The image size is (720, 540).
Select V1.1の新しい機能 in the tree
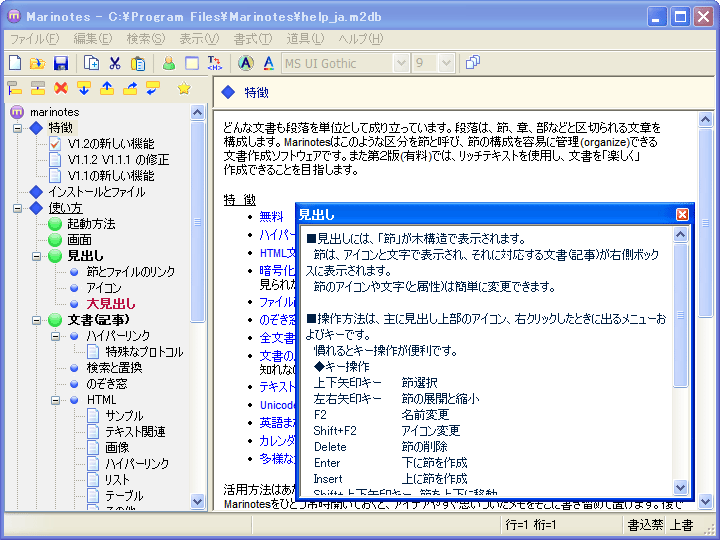111,175
